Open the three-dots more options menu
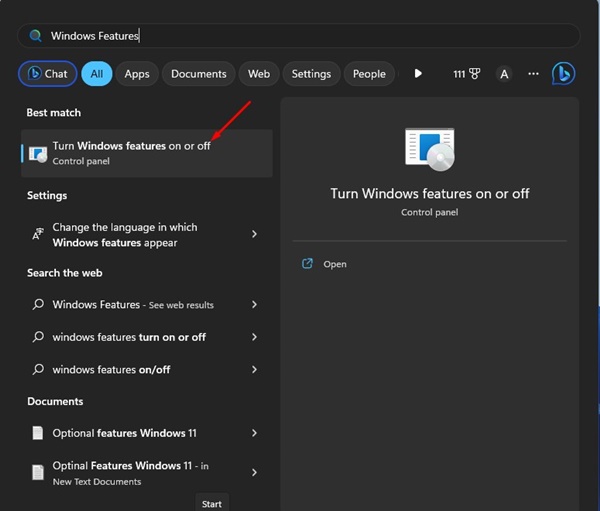Viewport: 600px width, 511px height. click(x=533, y=74)
